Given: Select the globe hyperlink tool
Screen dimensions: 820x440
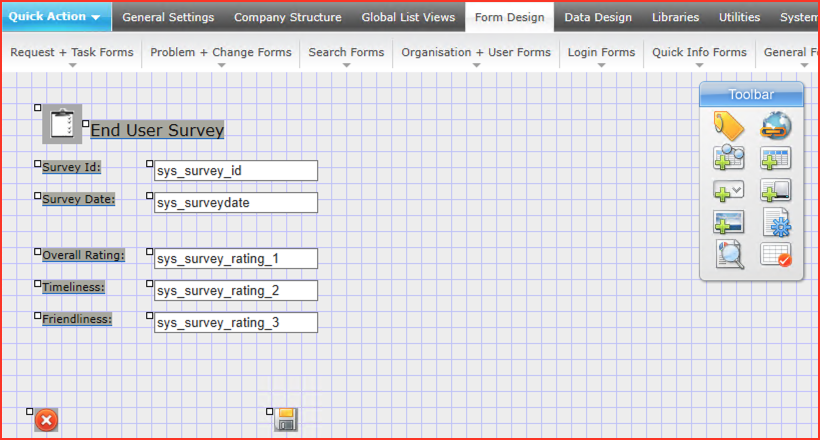Looking at the screenshot, I should pos(776,126).
